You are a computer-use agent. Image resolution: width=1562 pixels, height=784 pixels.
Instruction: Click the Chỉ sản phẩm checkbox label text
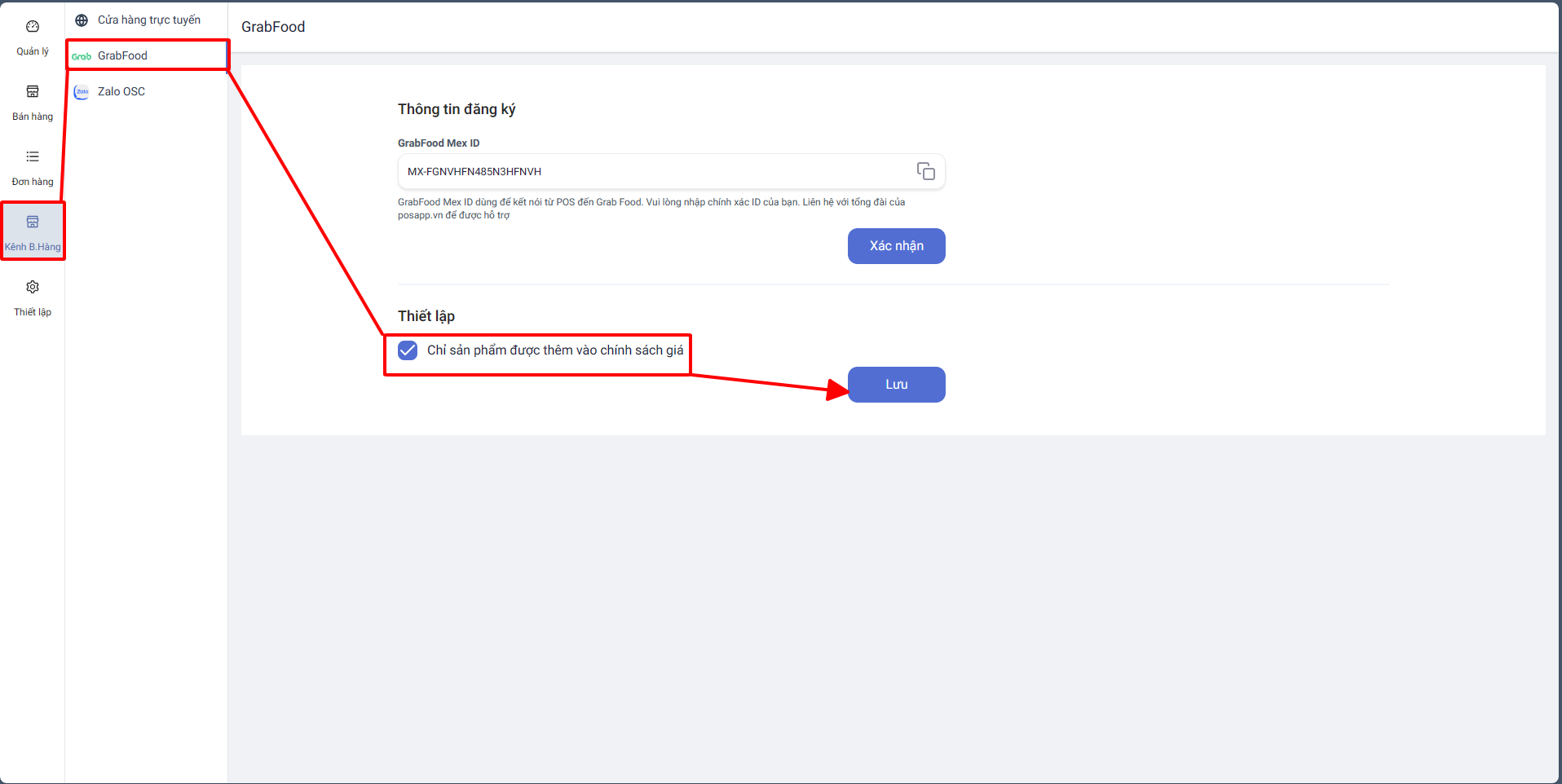tap(555, 350)
